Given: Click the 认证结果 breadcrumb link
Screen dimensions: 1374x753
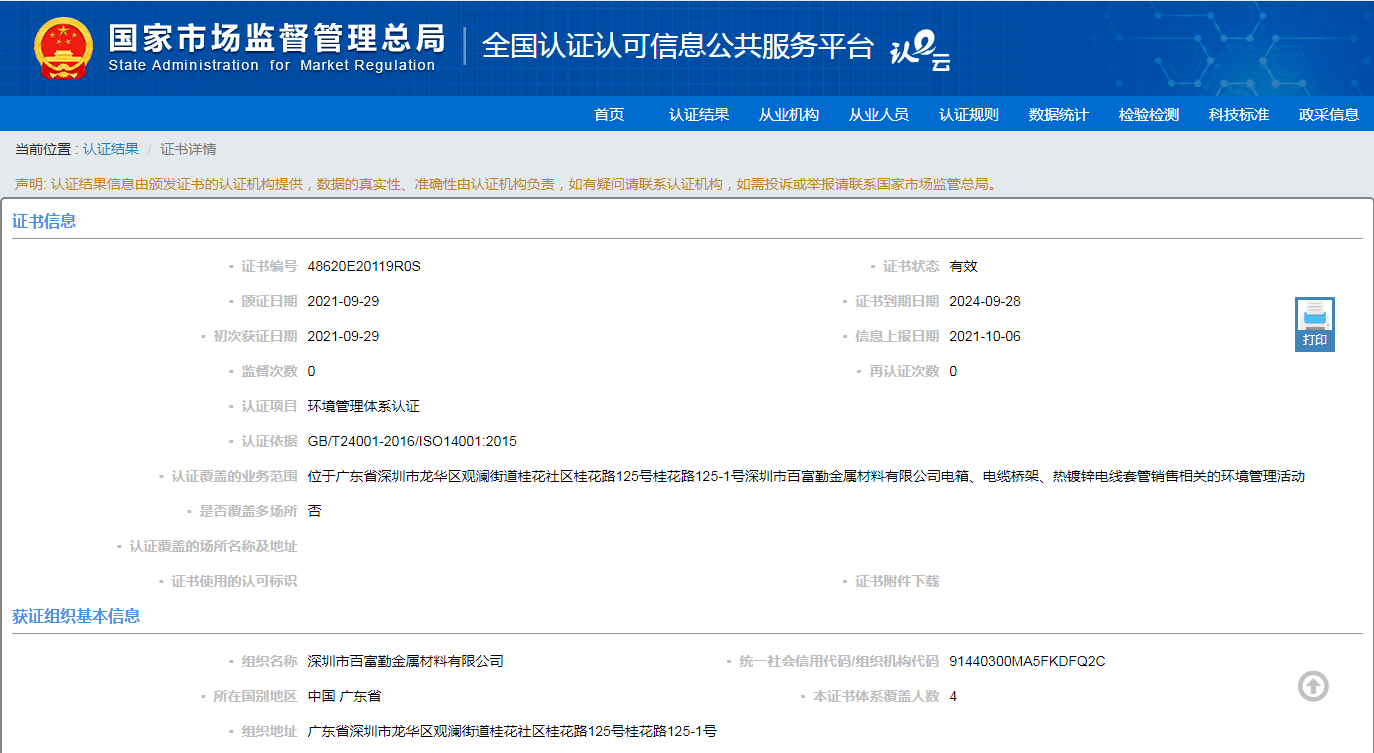Looking at the screenshot, I should click(x=111, y=149).
